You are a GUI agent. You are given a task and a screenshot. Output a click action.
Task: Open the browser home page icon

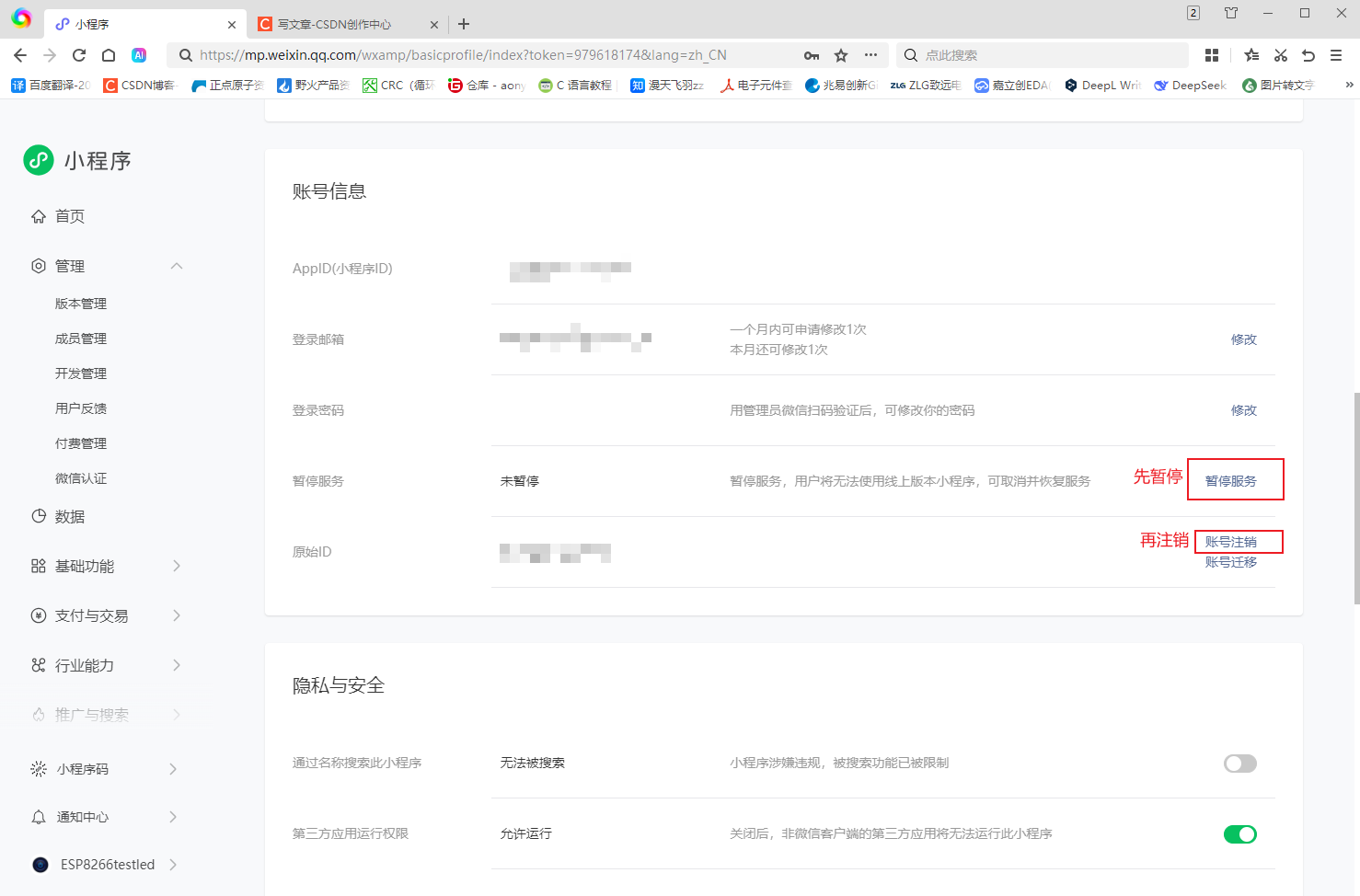(x=109, y=55)
